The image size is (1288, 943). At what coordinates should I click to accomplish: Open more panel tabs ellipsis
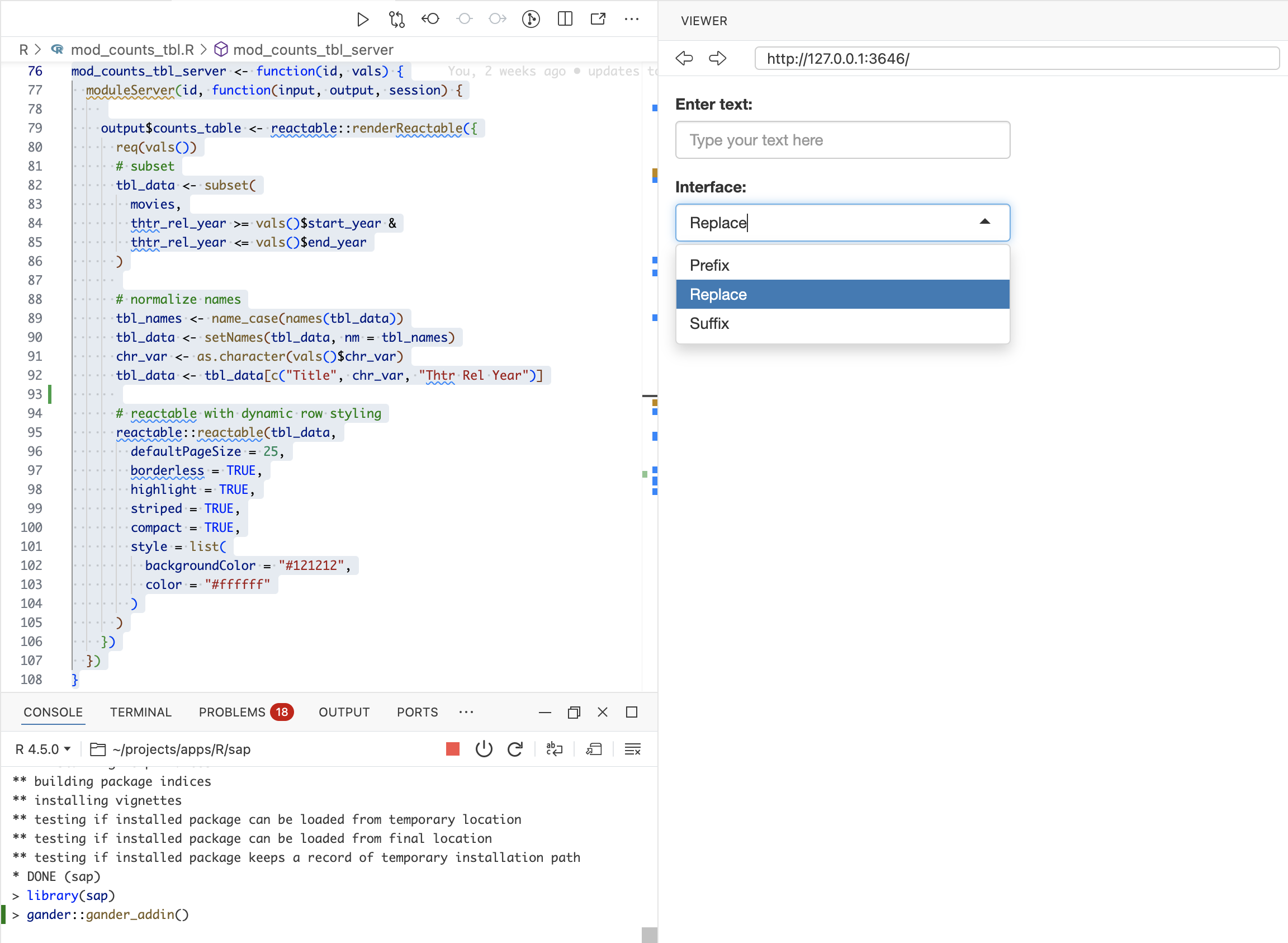pos(466,712)
